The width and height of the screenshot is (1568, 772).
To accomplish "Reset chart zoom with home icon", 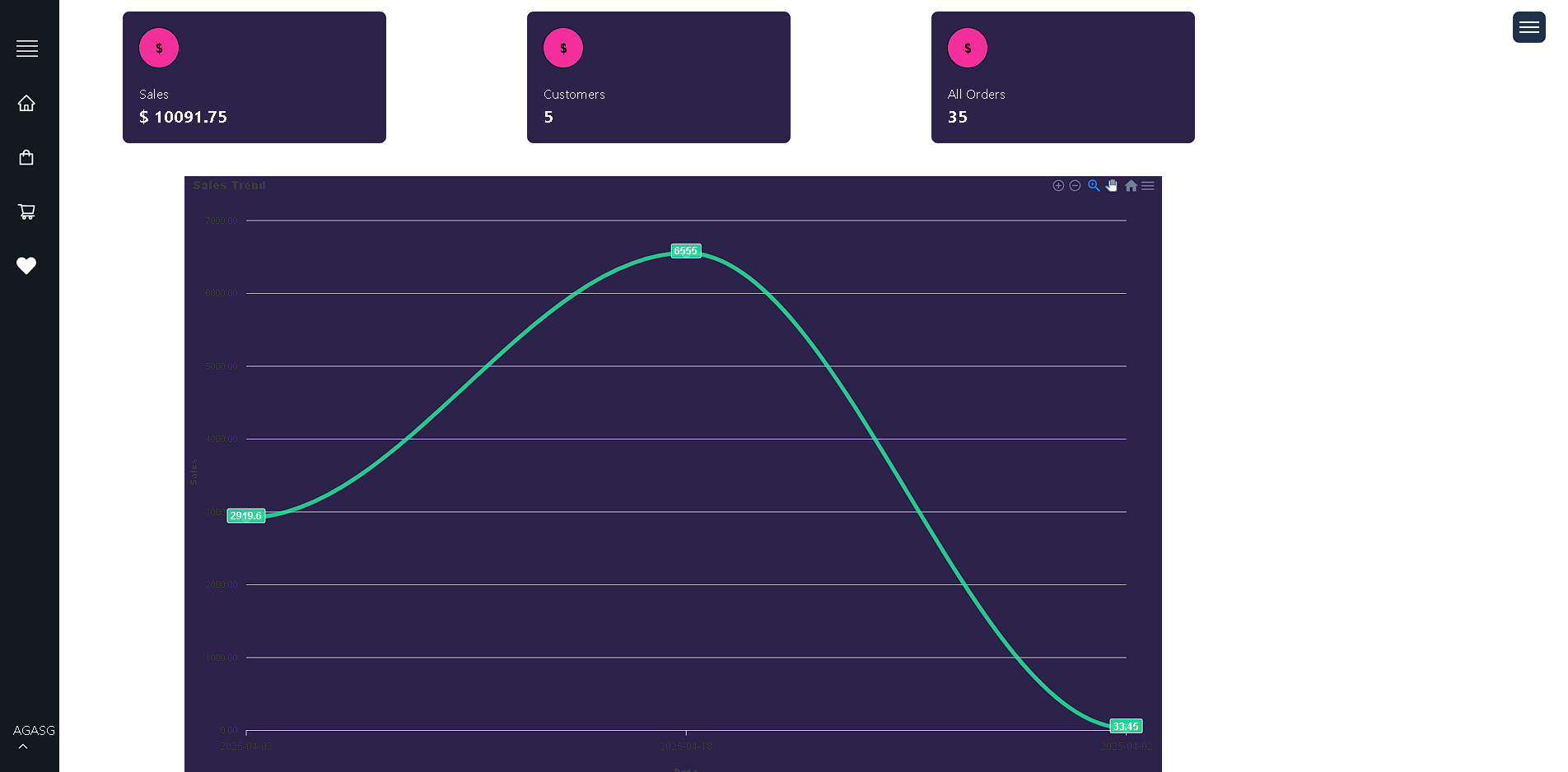I will click(1131, 186).
